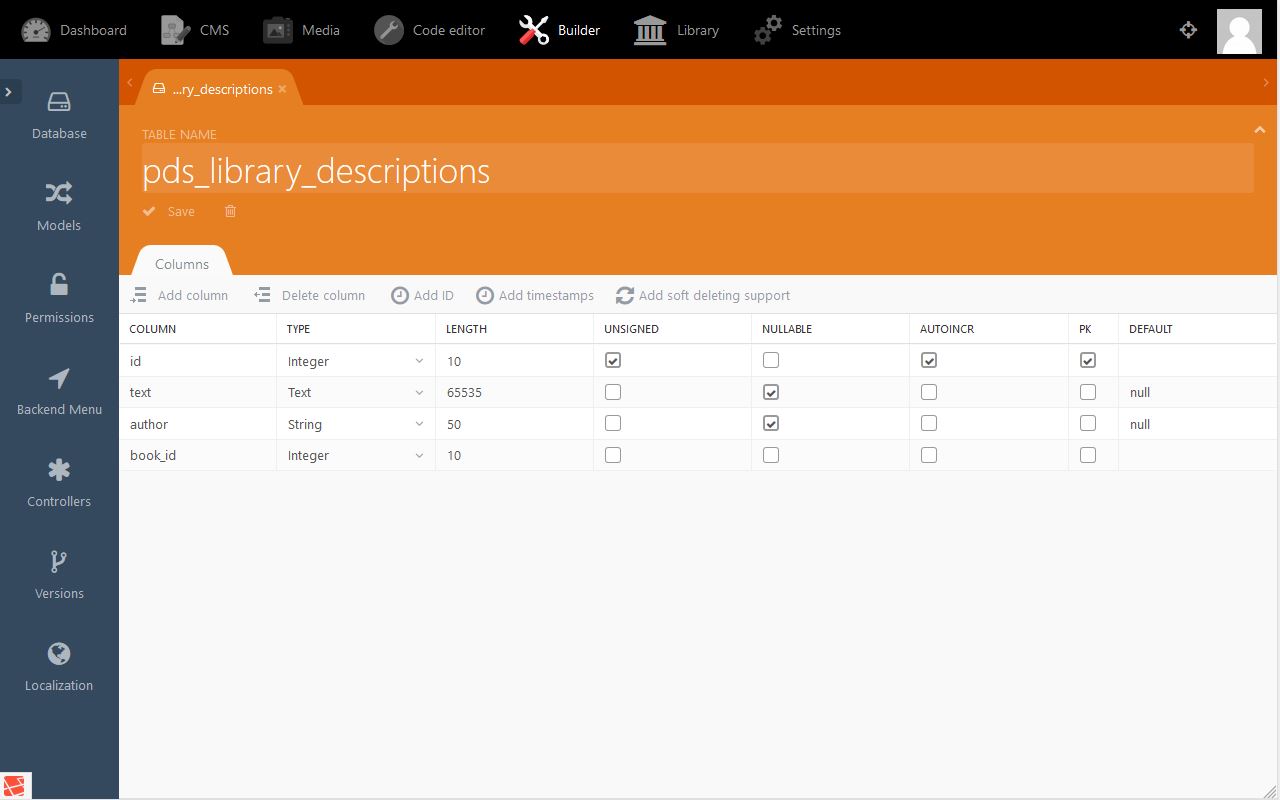Close the ...ry_descriptions tab
The image size is (1280, 800).
tap(283, 89)
